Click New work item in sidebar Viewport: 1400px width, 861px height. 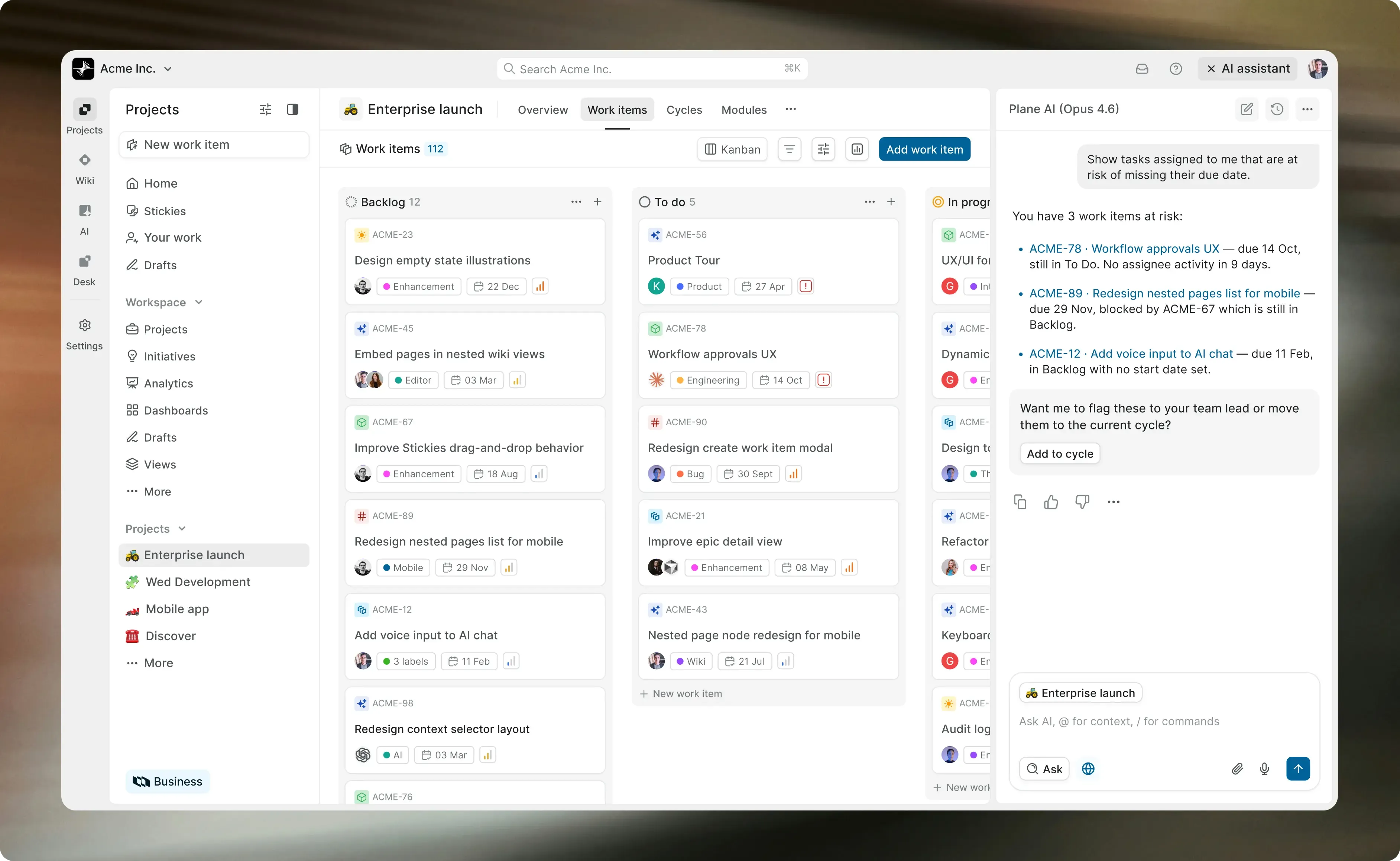pyautogui.click(x=214, y=145)
